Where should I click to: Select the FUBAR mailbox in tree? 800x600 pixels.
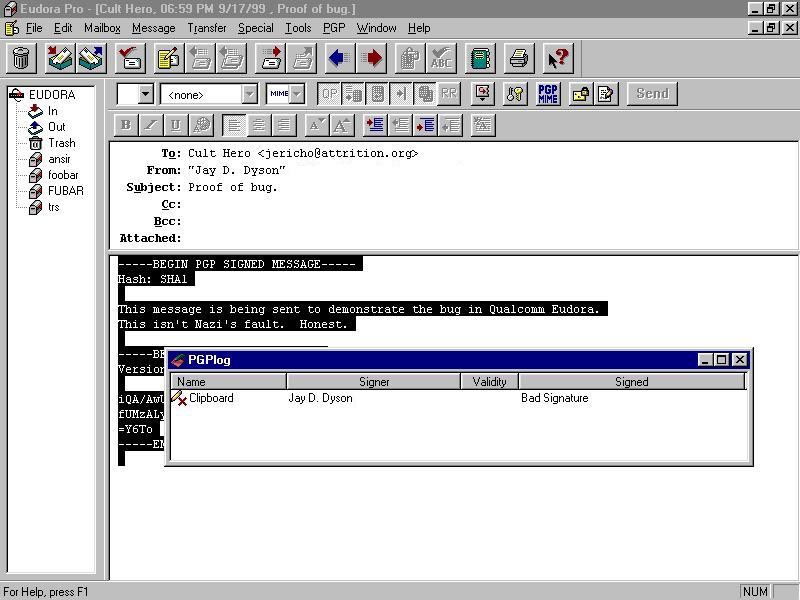coord(65,191)
